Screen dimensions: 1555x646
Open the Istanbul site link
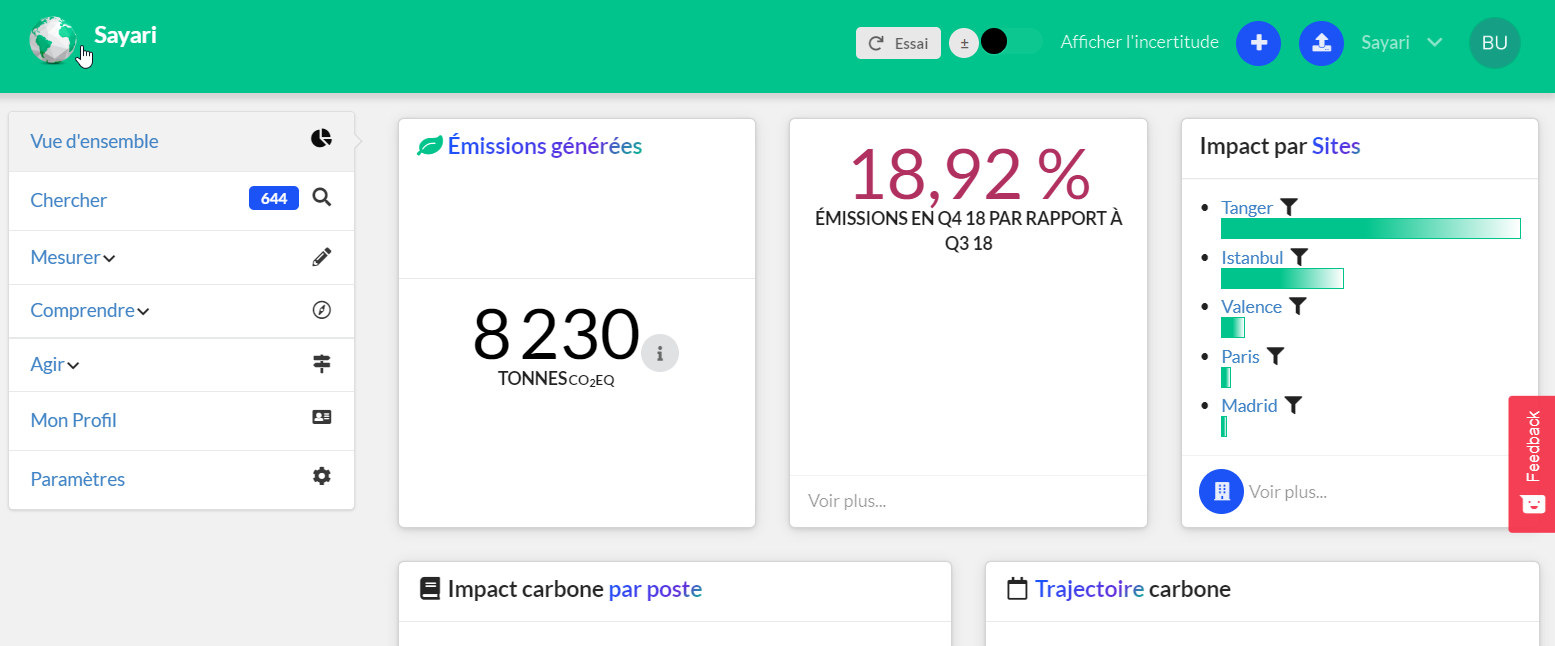1252,257
